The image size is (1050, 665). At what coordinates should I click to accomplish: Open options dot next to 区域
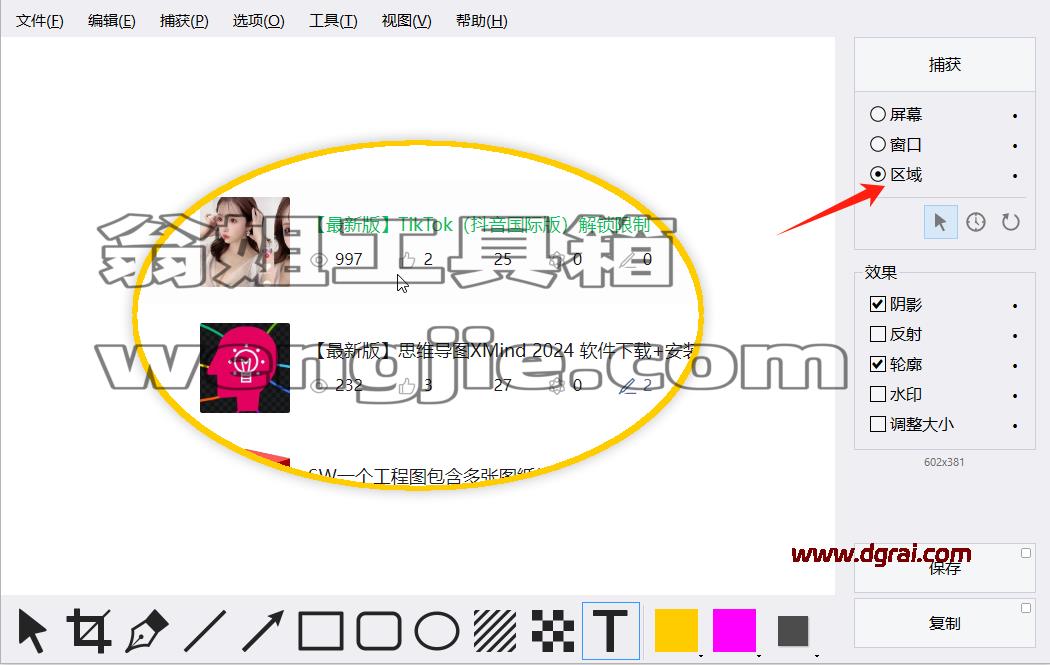(x=1015, y=176)
